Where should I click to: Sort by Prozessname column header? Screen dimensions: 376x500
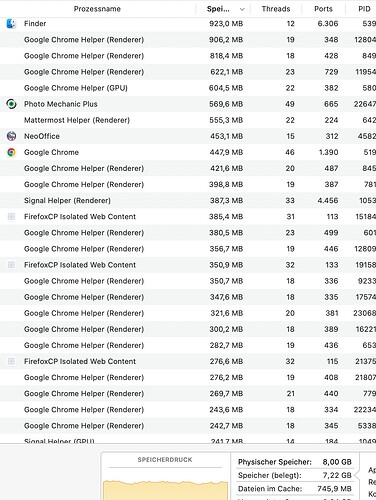pos(97,9)
